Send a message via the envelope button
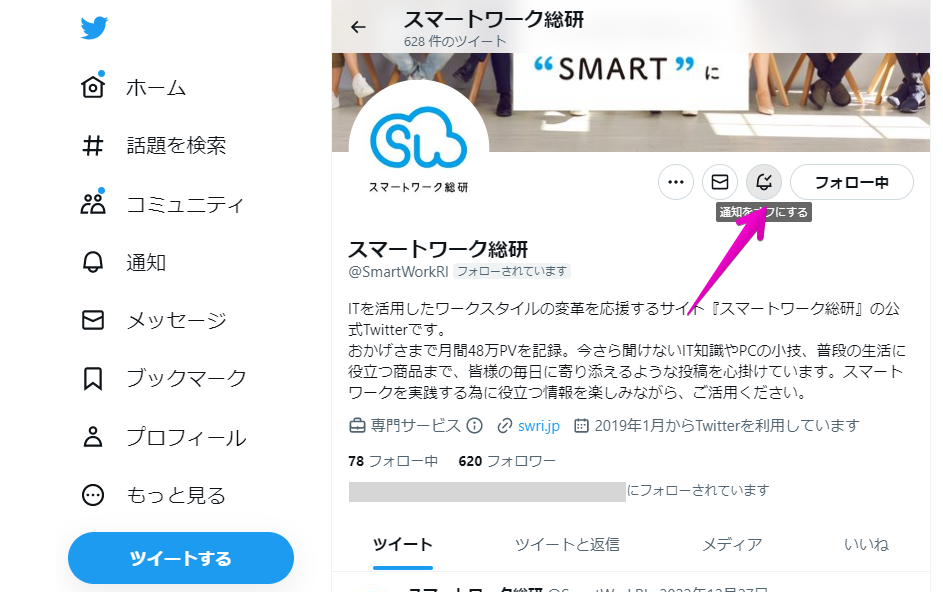 coord(720,182)
